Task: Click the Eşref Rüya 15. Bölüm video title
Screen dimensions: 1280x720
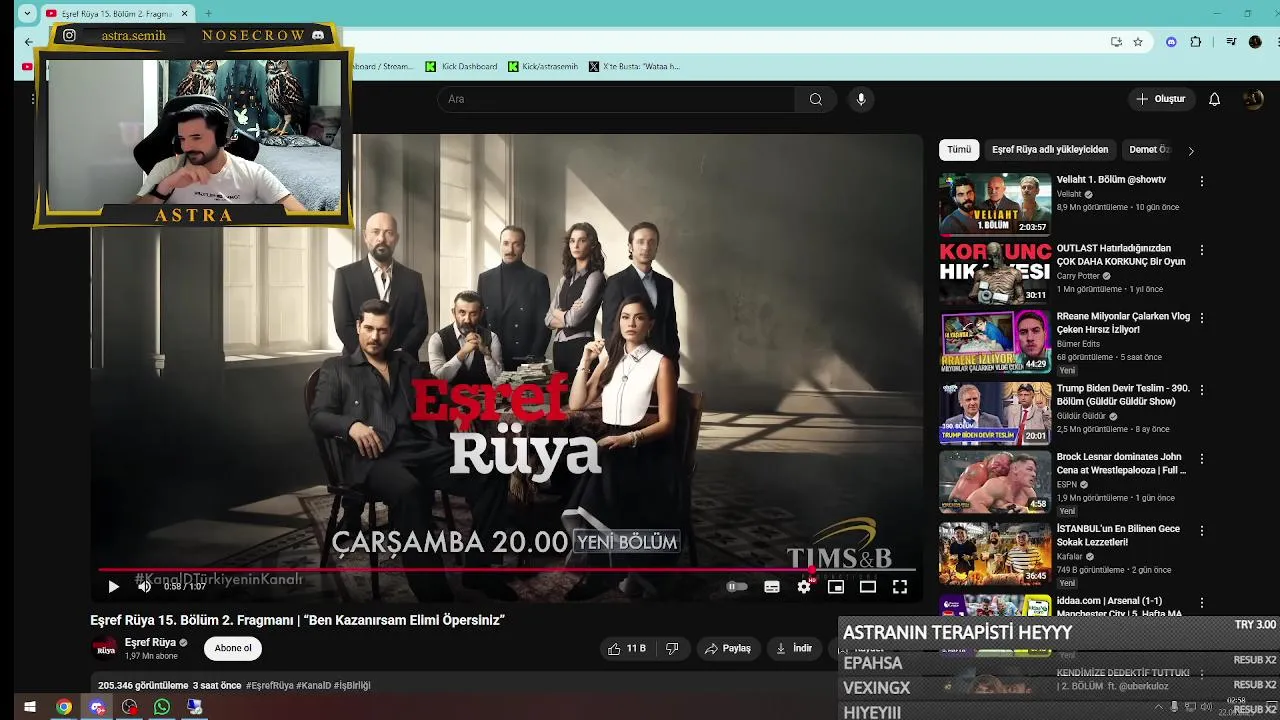Action: pyautogui.click(x=297, y=620)
